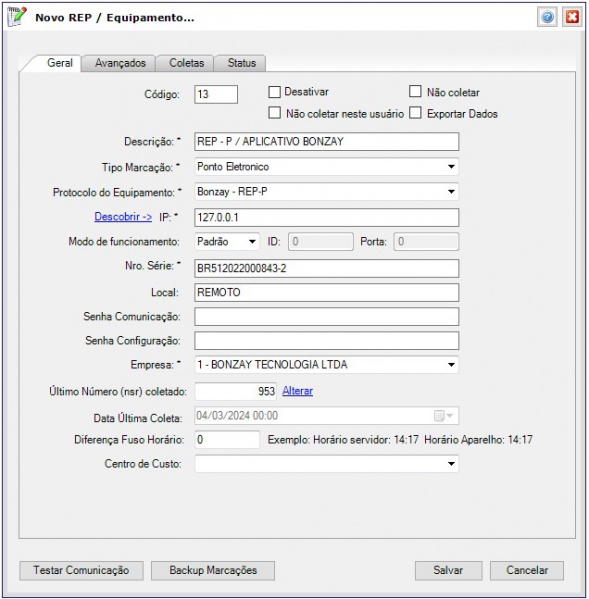The height and width of the screenshot is (599, 589).
Task: Follow the Descobrir link
Action: (123, 217)
